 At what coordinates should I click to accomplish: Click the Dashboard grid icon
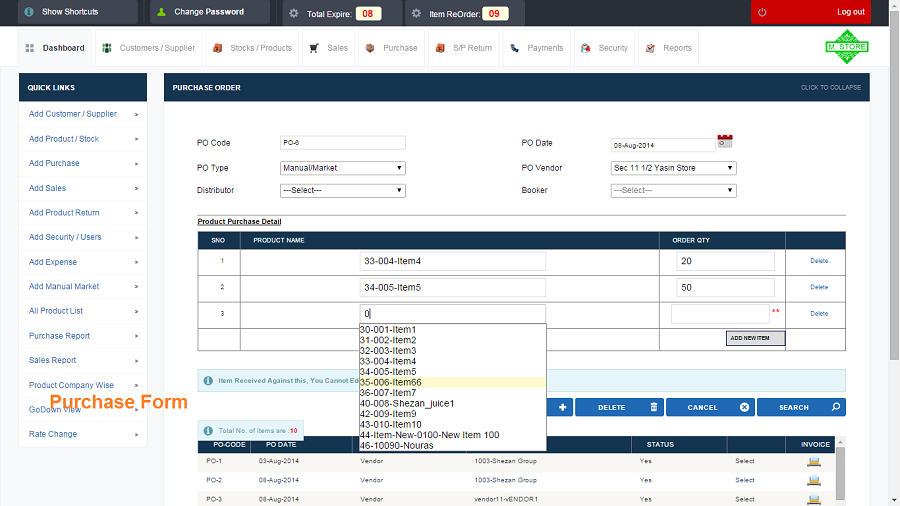tap(30, 48)
